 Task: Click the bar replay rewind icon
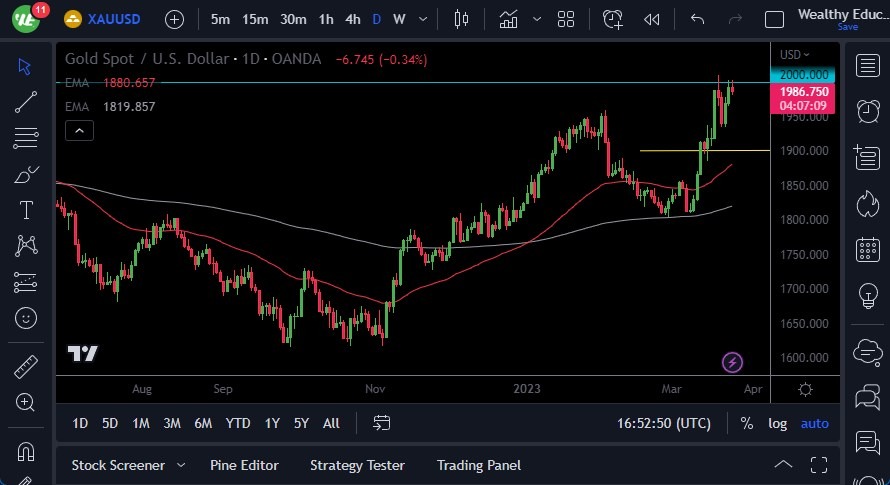click(x=652, y=19)
